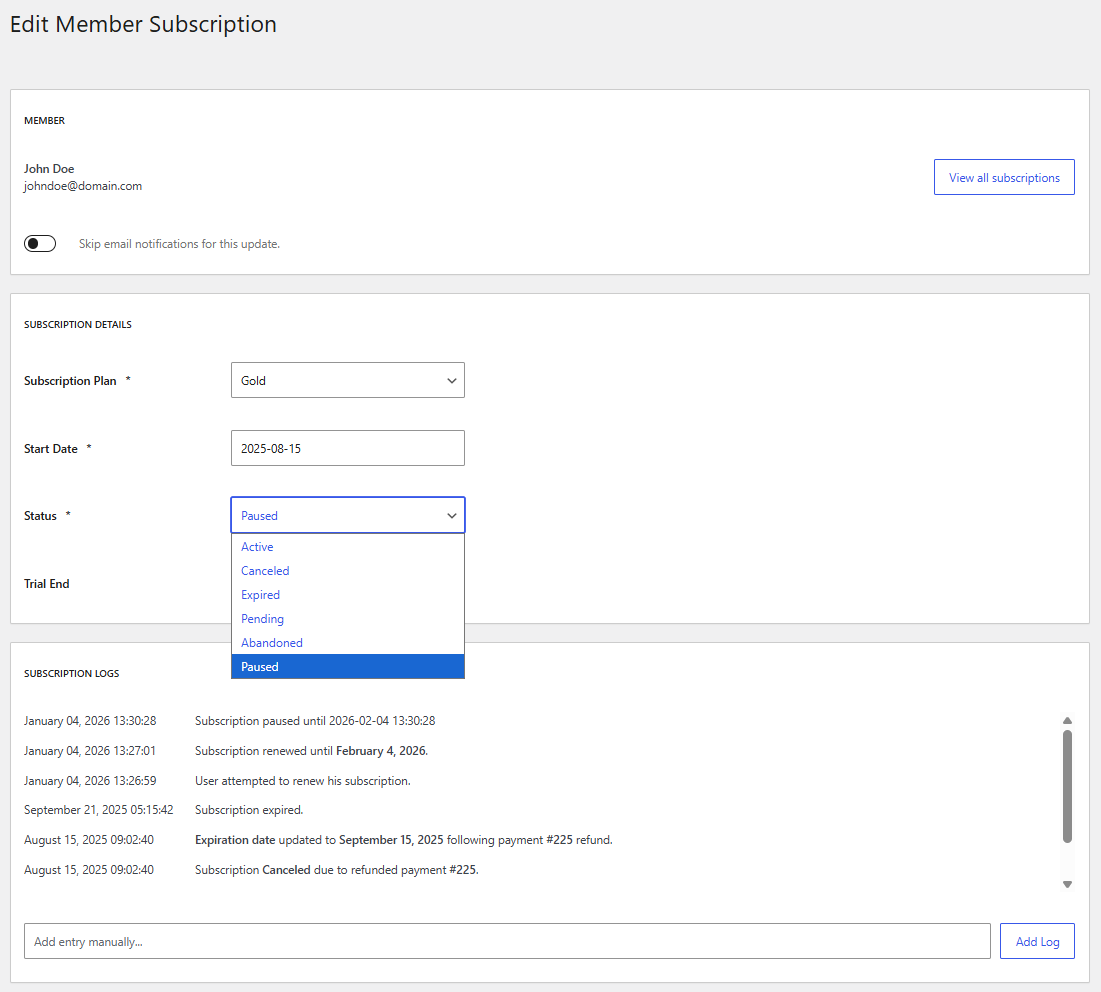Click the scrollbar up arrow in logs
This screenshot has width=1101, height=992.
[1067, 719]
